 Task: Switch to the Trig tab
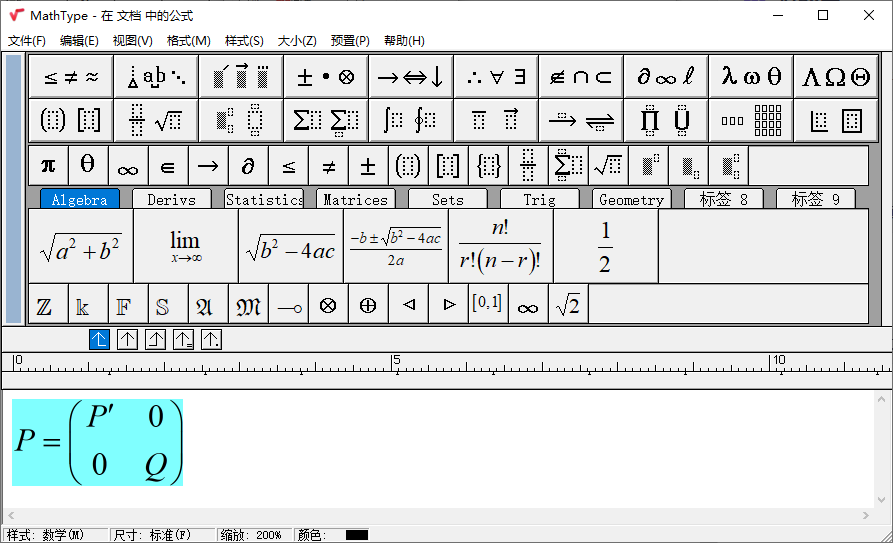(539, 199)
